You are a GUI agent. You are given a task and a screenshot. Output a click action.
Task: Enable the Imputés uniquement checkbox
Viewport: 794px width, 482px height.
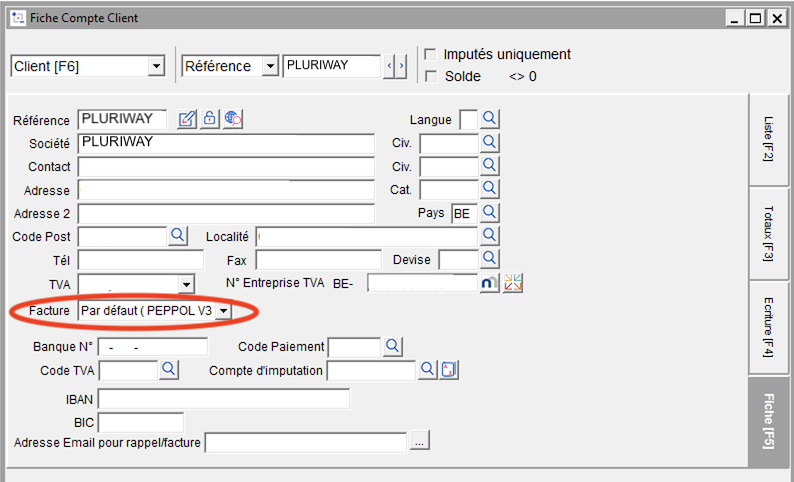pos(431,55)
